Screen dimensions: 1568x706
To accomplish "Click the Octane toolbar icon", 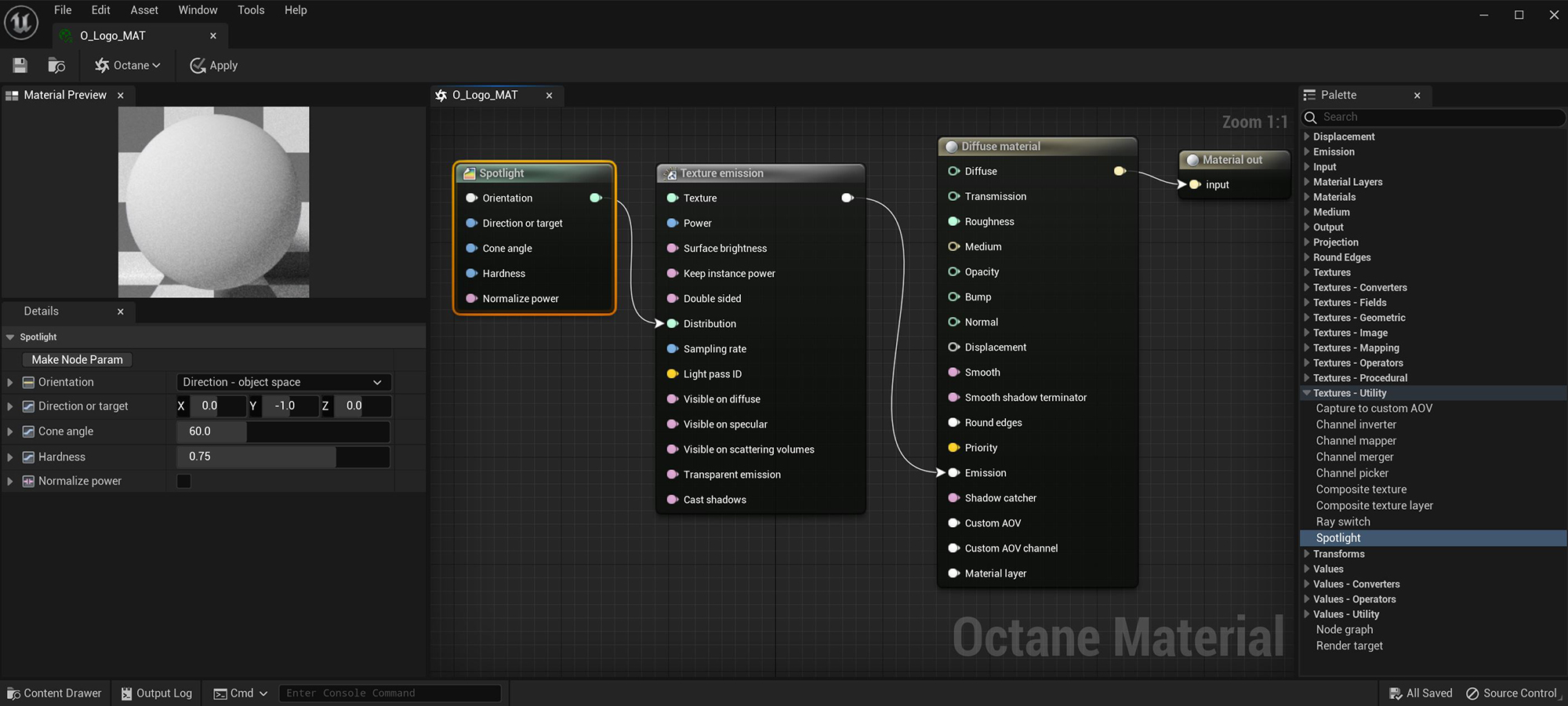I will pyautogui.click(x=102, y=66).
